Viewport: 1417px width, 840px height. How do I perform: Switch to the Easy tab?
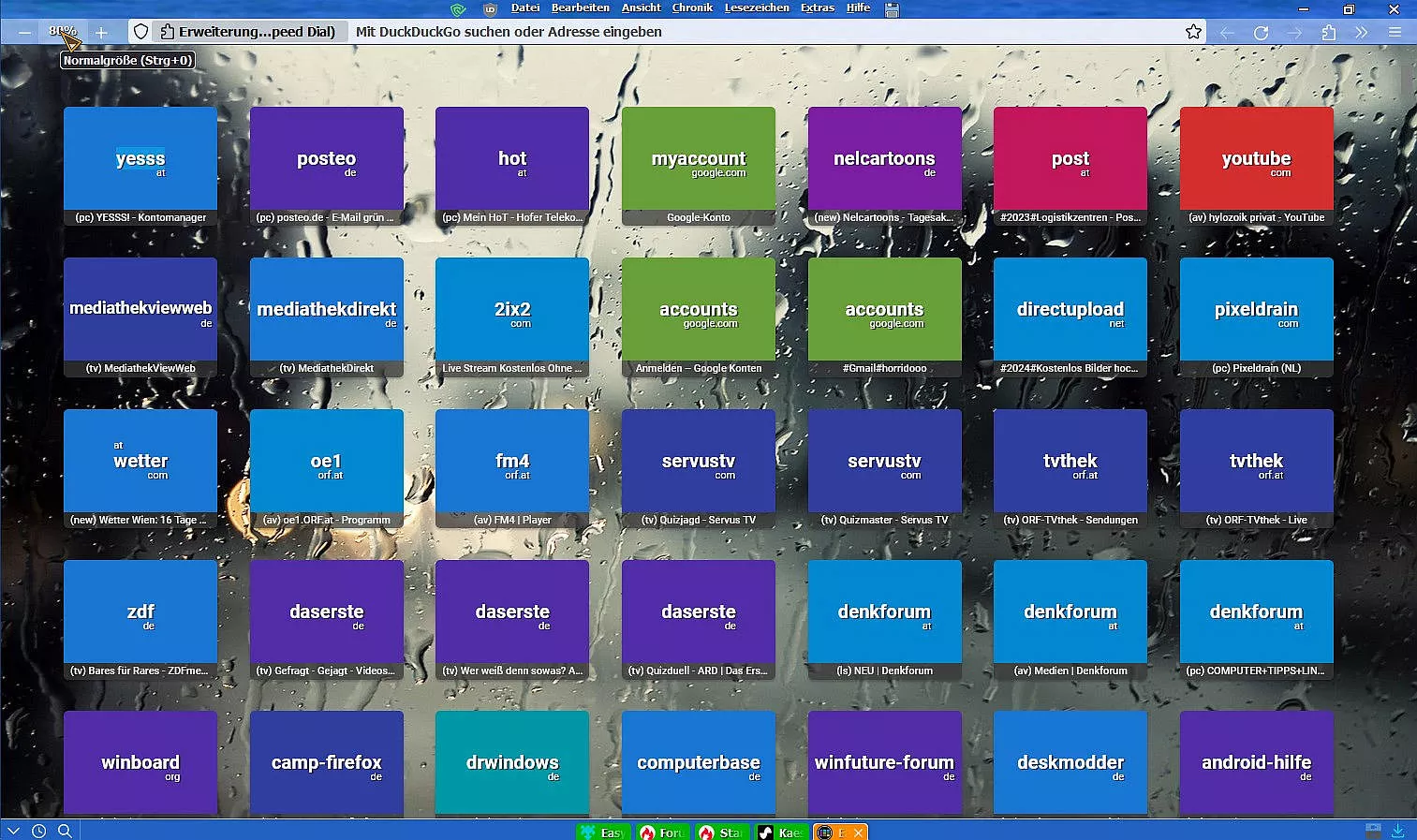[x=603, y=833]
